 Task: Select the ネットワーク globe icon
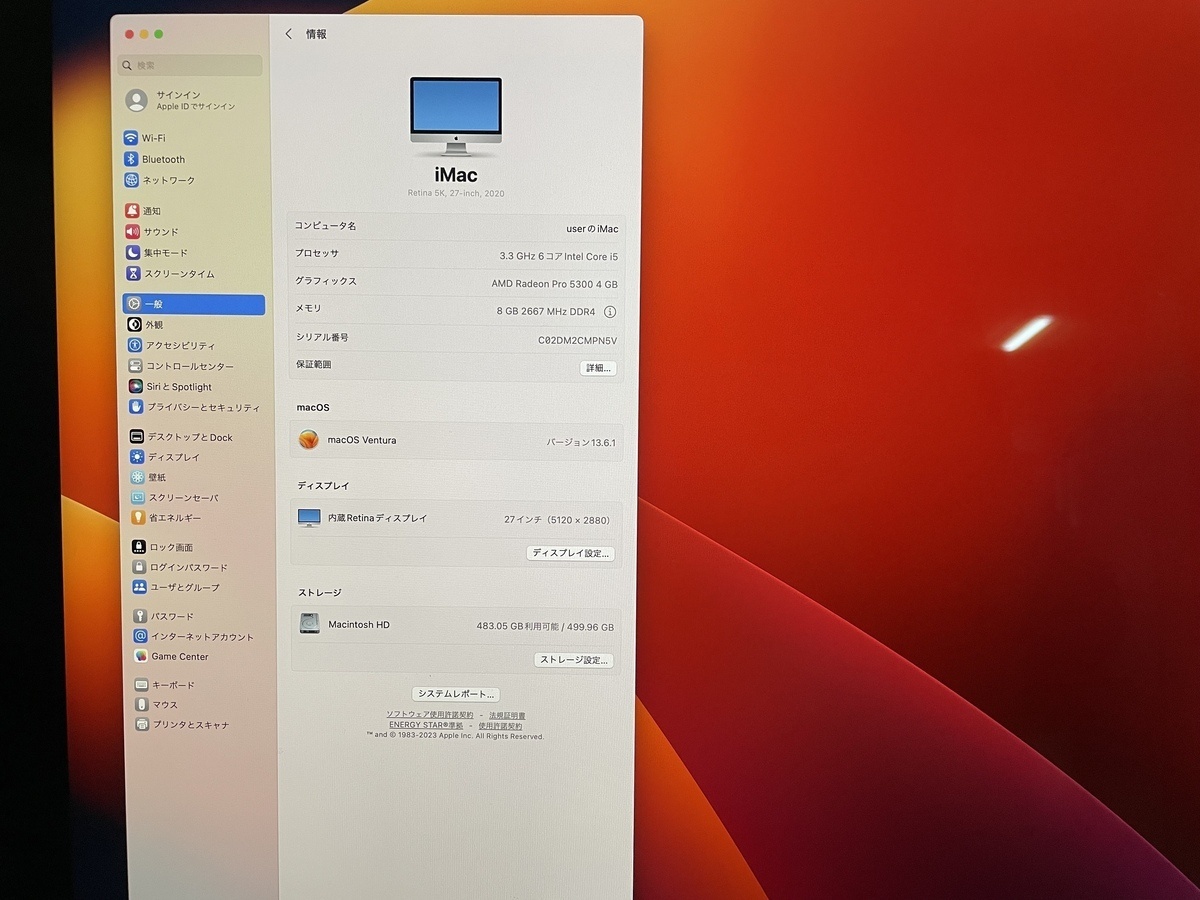131,180
